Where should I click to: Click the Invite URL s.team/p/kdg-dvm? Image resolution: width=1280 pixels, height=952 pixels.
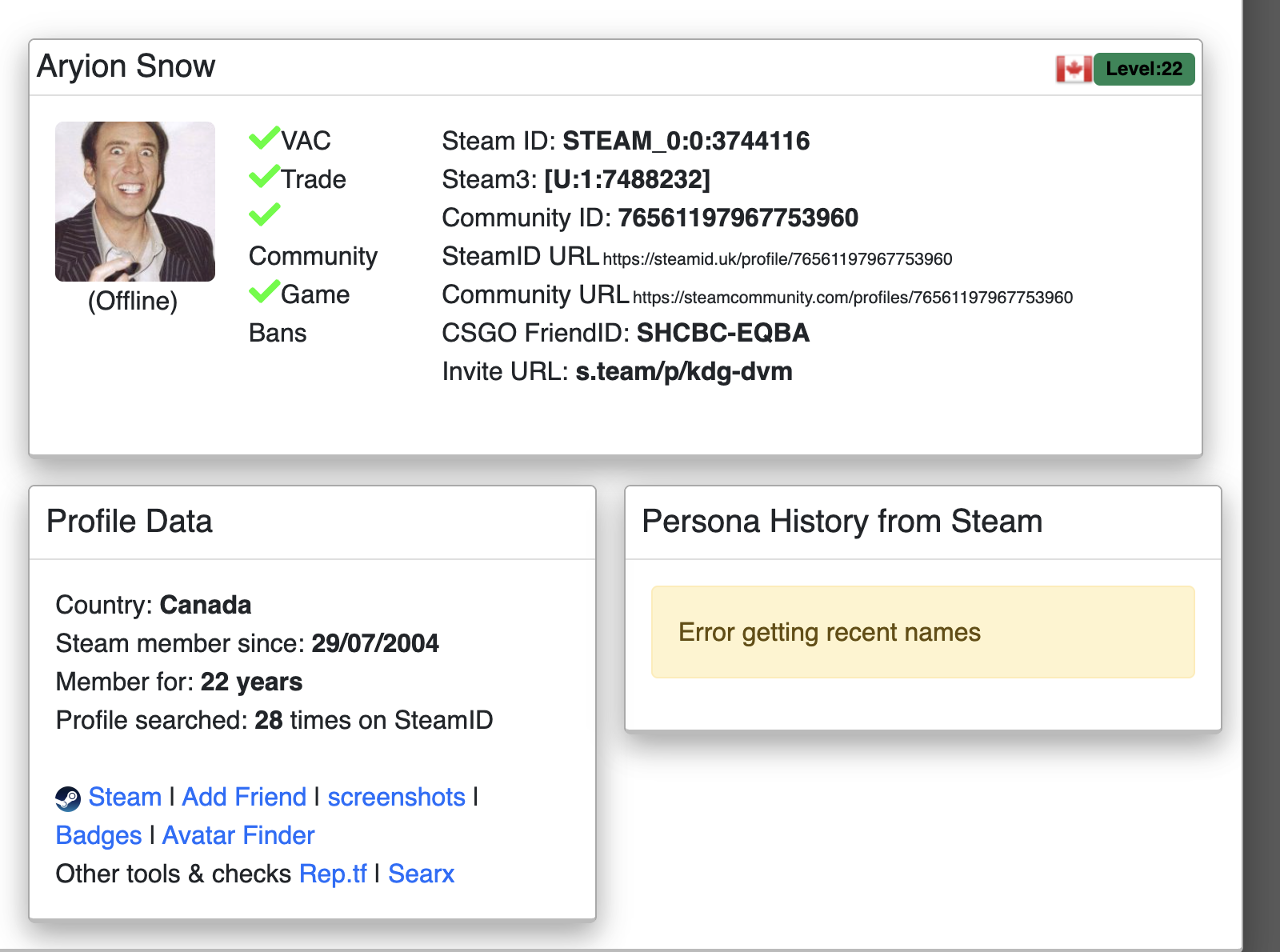(x=684, y=372)
